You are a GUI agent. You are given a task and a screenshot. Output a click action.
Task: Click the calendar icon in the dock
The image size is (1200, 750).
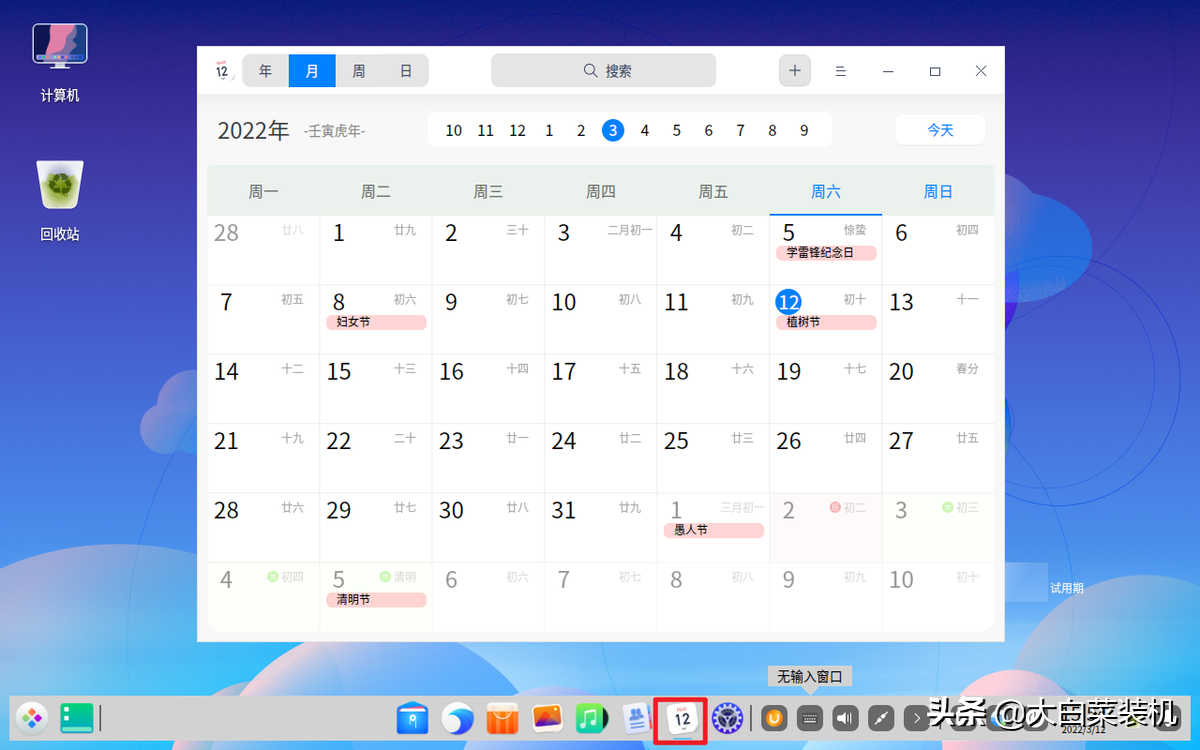pos(682,718)
